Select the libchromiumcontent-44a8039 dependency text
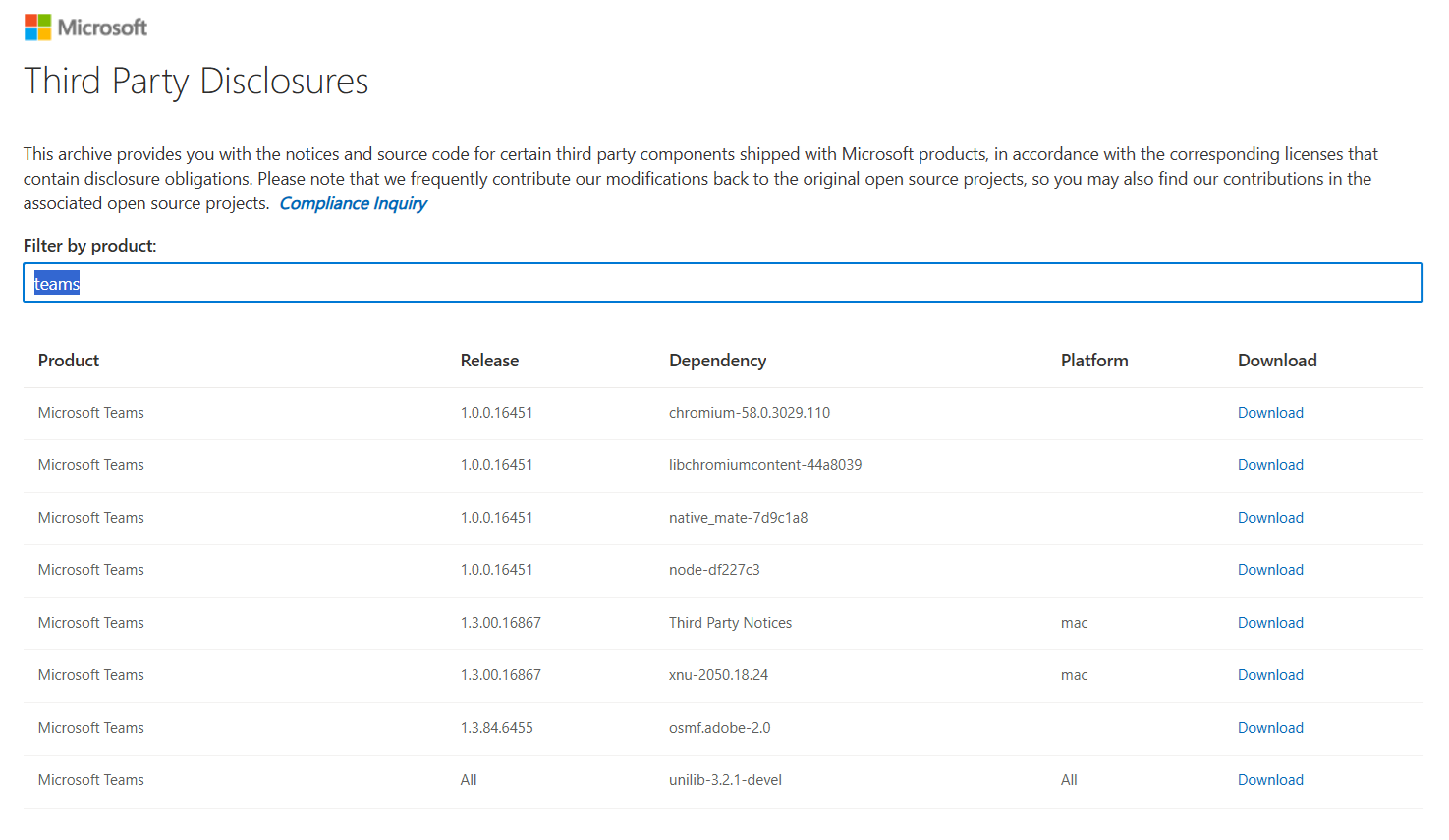Screen dimensions: 1449x840 [765, 465]
